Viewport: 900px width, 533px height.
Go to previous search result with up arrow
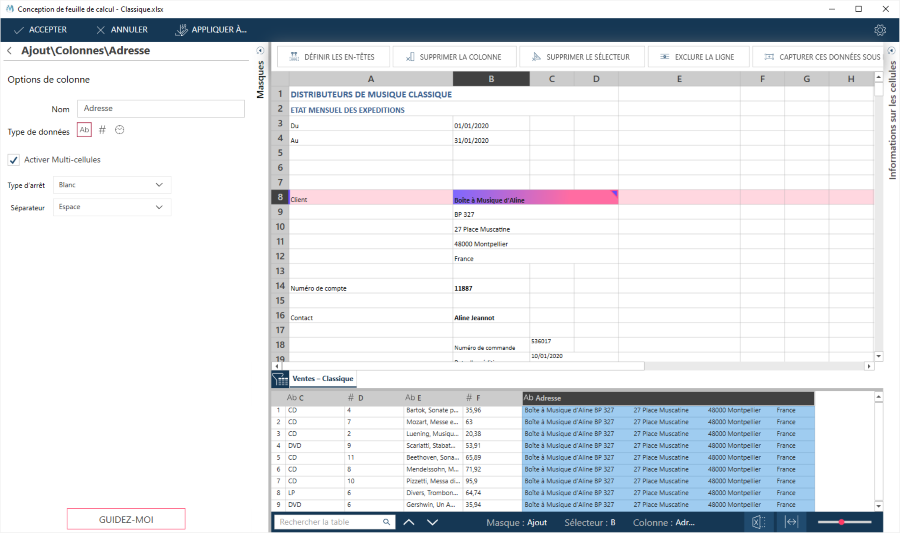coord(409,522)
